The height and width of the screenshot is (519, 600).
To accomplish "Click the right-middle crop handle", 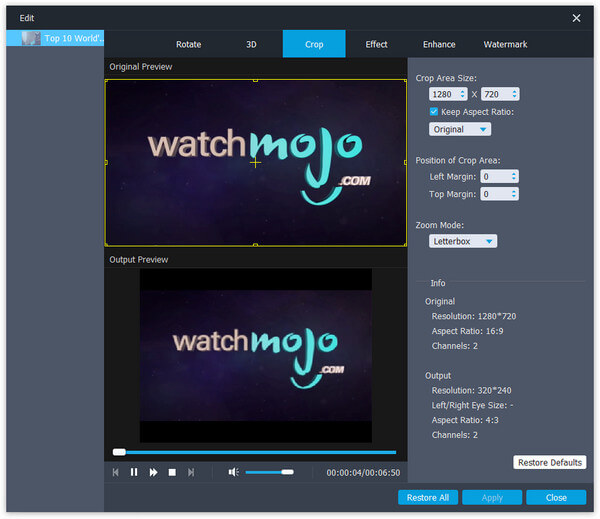I will 405,163.
